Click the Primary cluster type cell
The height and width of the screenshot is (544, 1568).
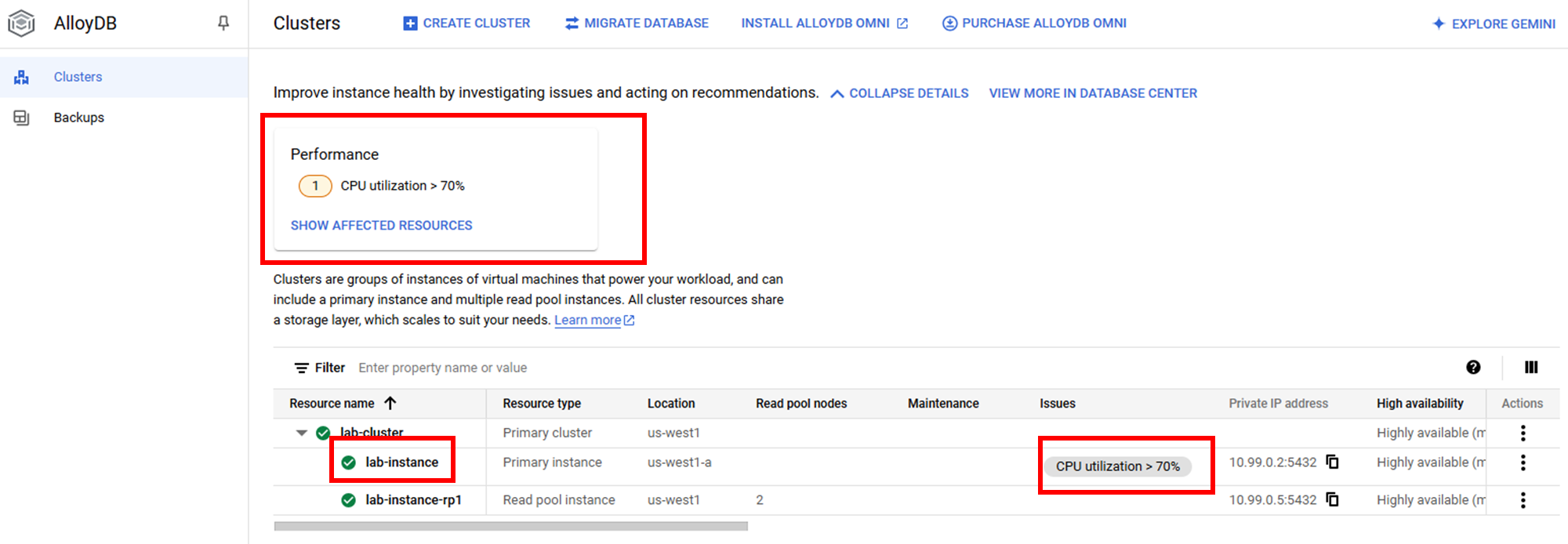[x=547, y=433]
